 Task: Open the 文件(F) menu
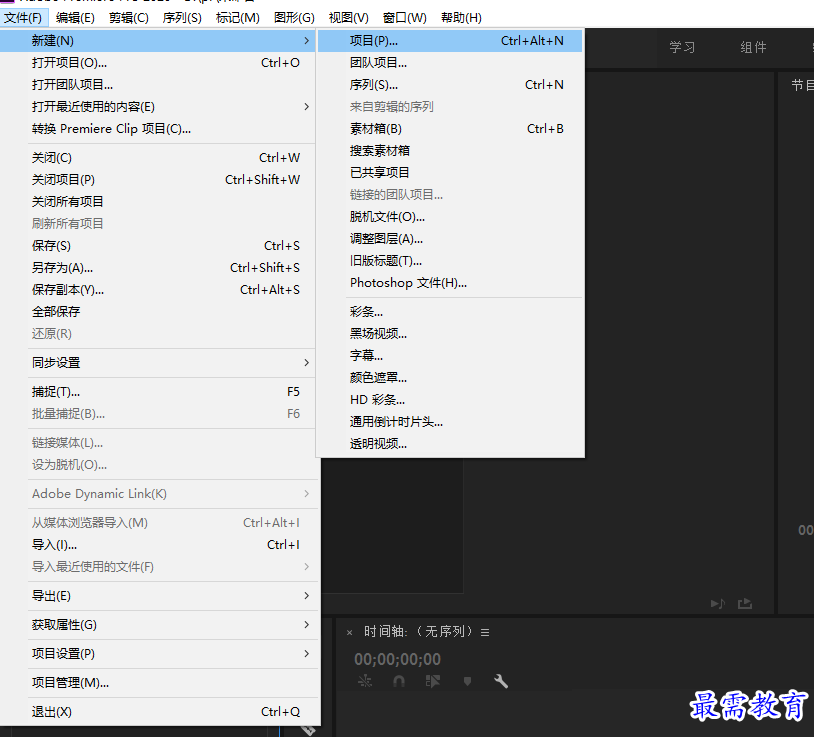pos(23,18)
